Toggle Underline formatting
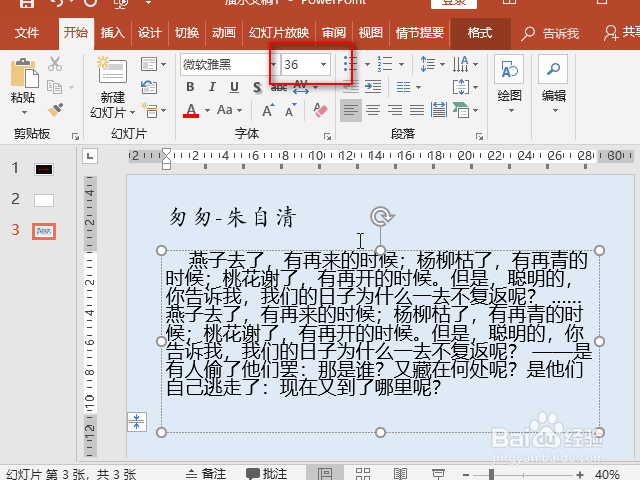The width and height of the screenshot is (640, 480). point(234,87)
